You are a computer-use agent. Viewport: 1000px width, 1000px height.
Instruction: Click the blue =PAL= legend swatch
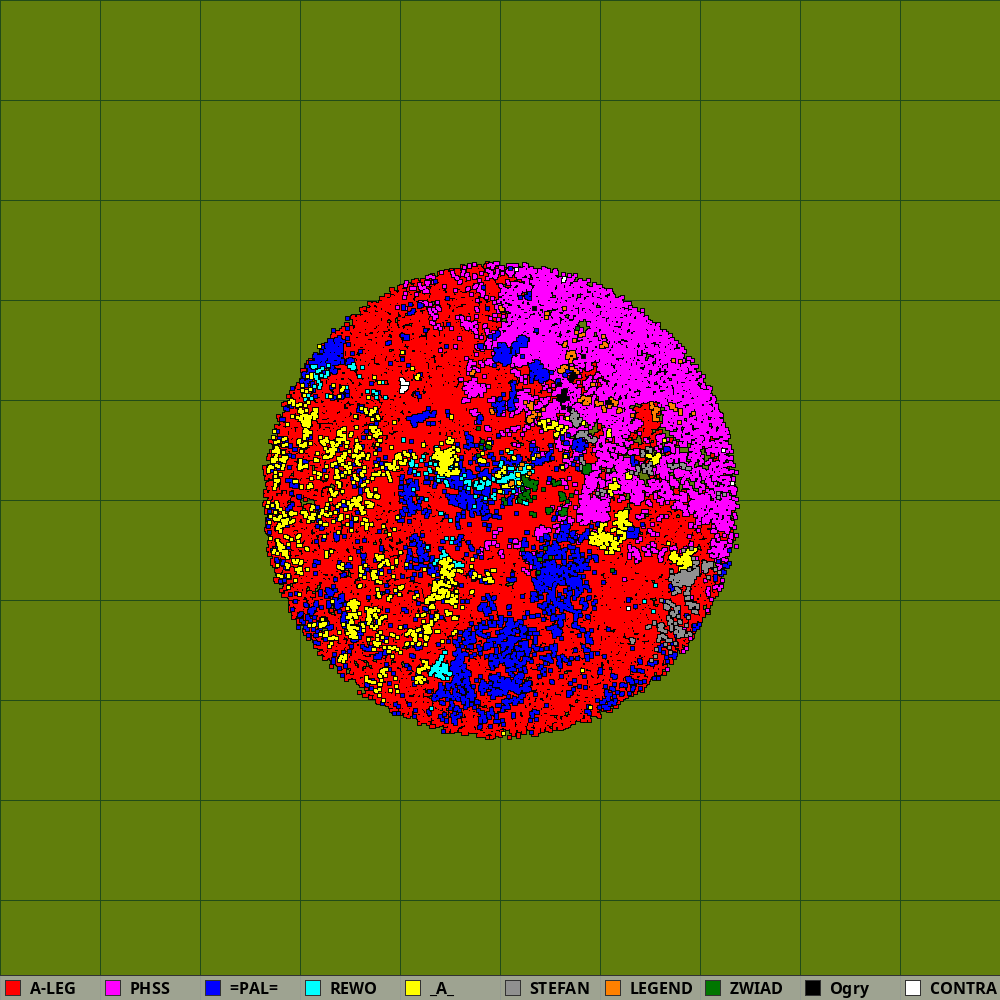point(213,988)
